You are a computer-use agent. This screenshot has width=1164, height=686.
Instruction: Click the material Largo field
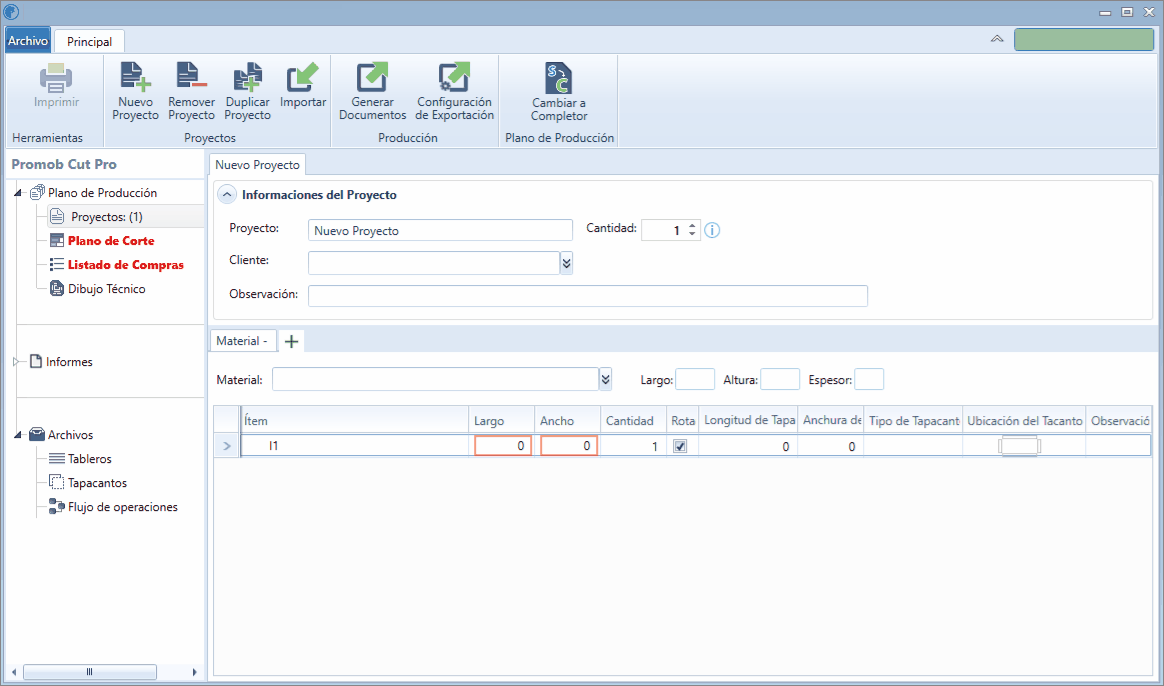click(x=695, y=379)
